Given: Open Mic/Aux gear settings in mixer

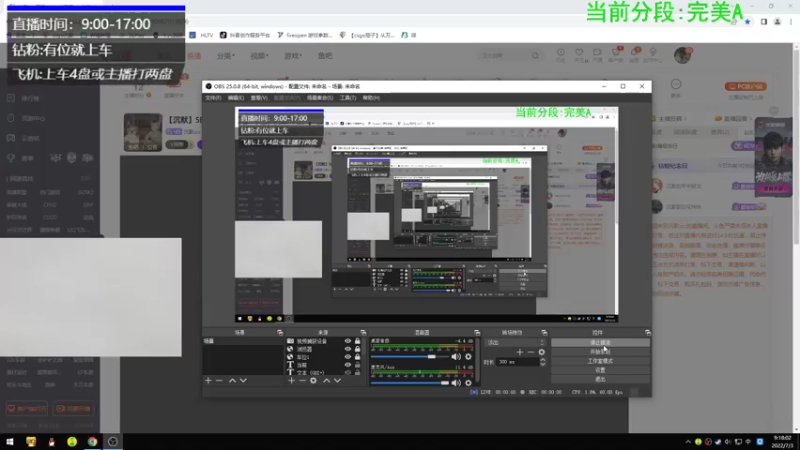Looking at the screenshot, I should [468, 383].
